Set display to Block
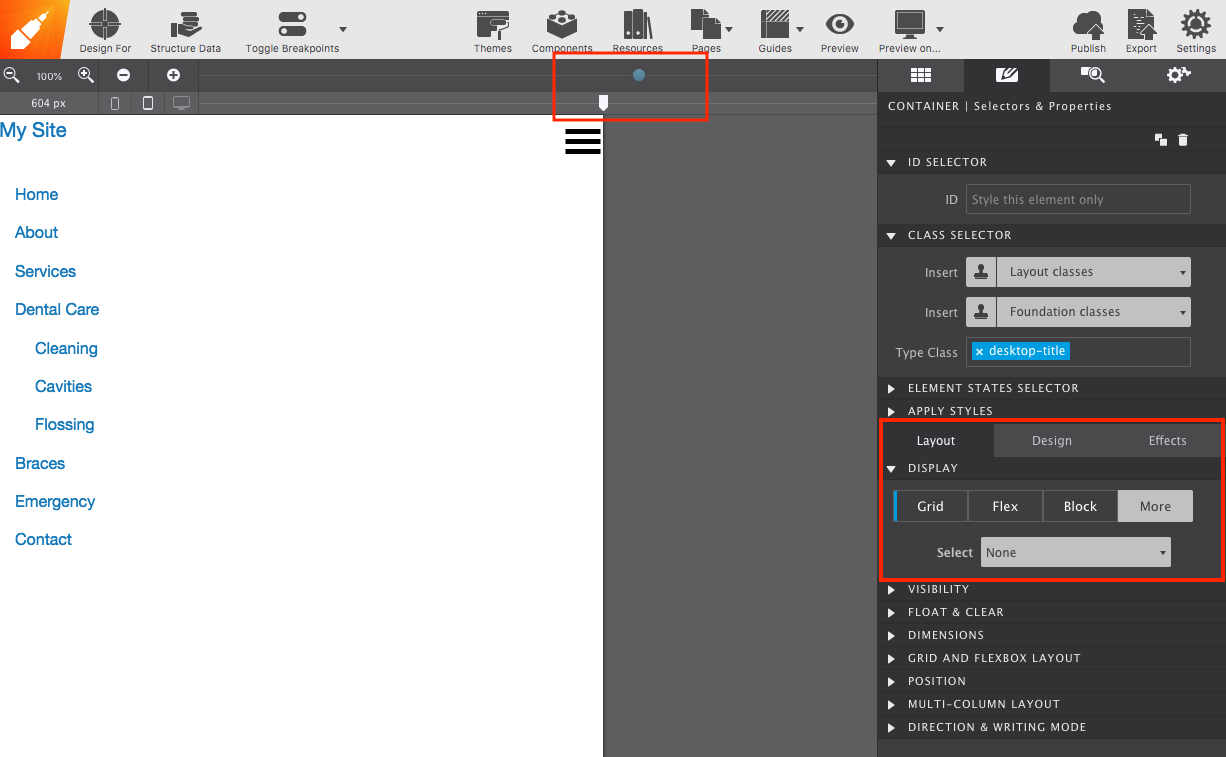This screenshot has height=757, width=1226. (1080, 506)
